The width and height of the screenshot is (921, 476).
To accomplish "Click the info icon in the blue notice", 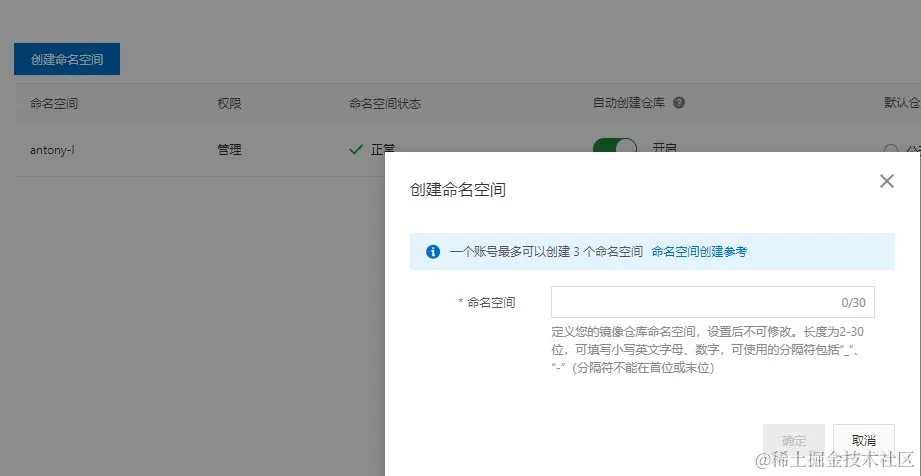I will click(x=433, y=252).
